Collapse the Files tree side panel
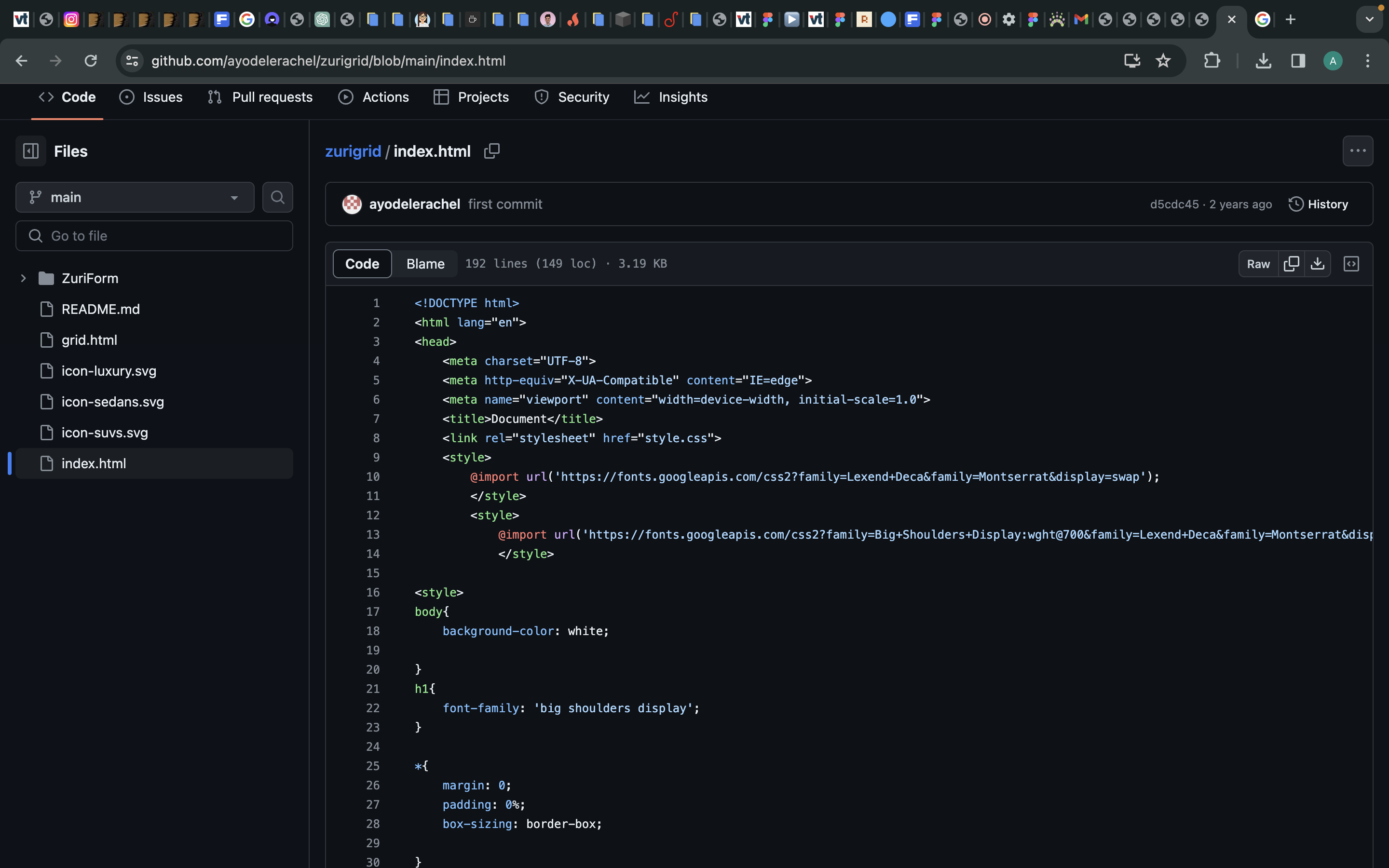The height and width of the screenshot is (868, 1389). [30, 151]
